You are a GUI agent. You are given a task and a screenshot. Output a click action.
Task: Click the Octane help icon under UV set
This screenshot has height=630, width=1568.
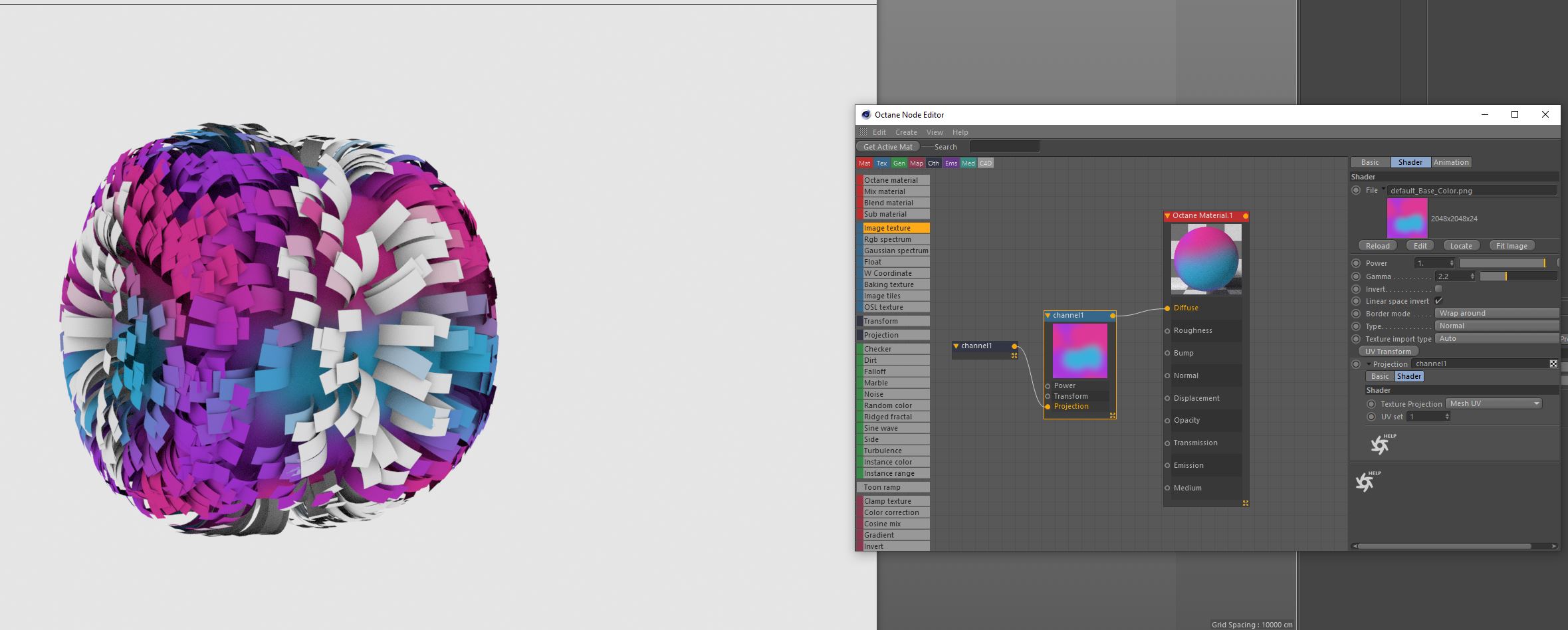1380,444
